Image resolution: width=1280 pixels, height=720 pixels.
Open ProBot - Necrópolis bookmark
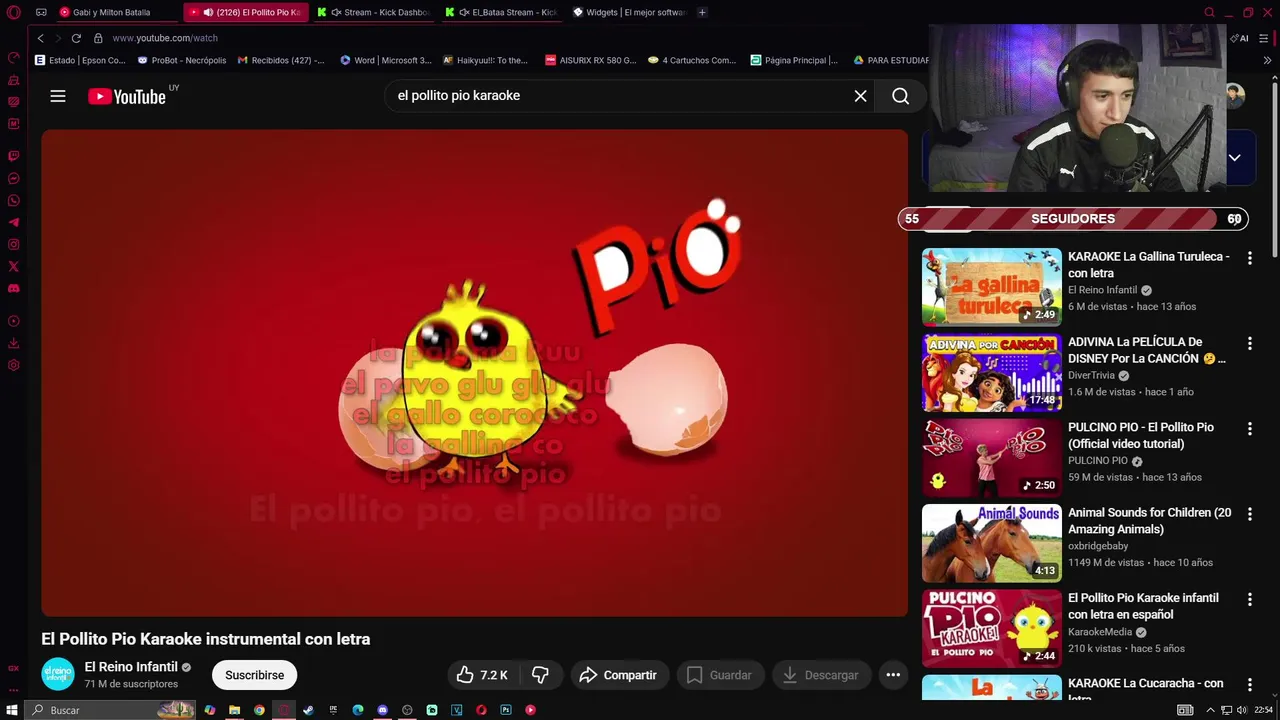(182, 60)
